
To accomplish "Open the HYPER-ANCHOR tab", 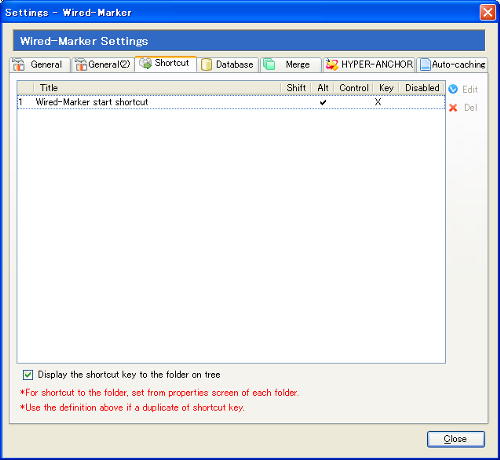I will 369,65.
